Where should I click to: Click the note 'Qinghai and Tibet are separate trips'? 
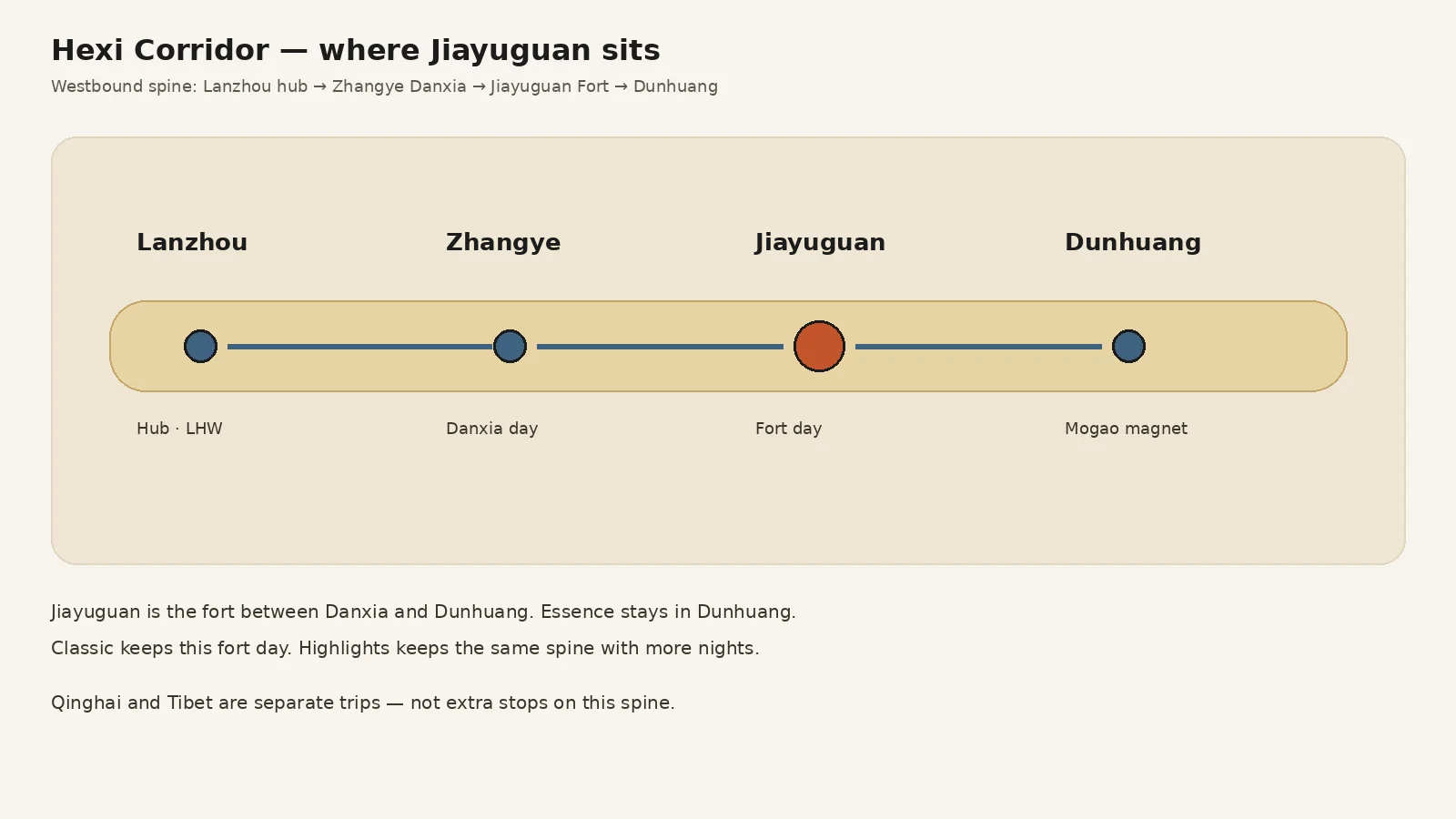[x=363, y=703]
